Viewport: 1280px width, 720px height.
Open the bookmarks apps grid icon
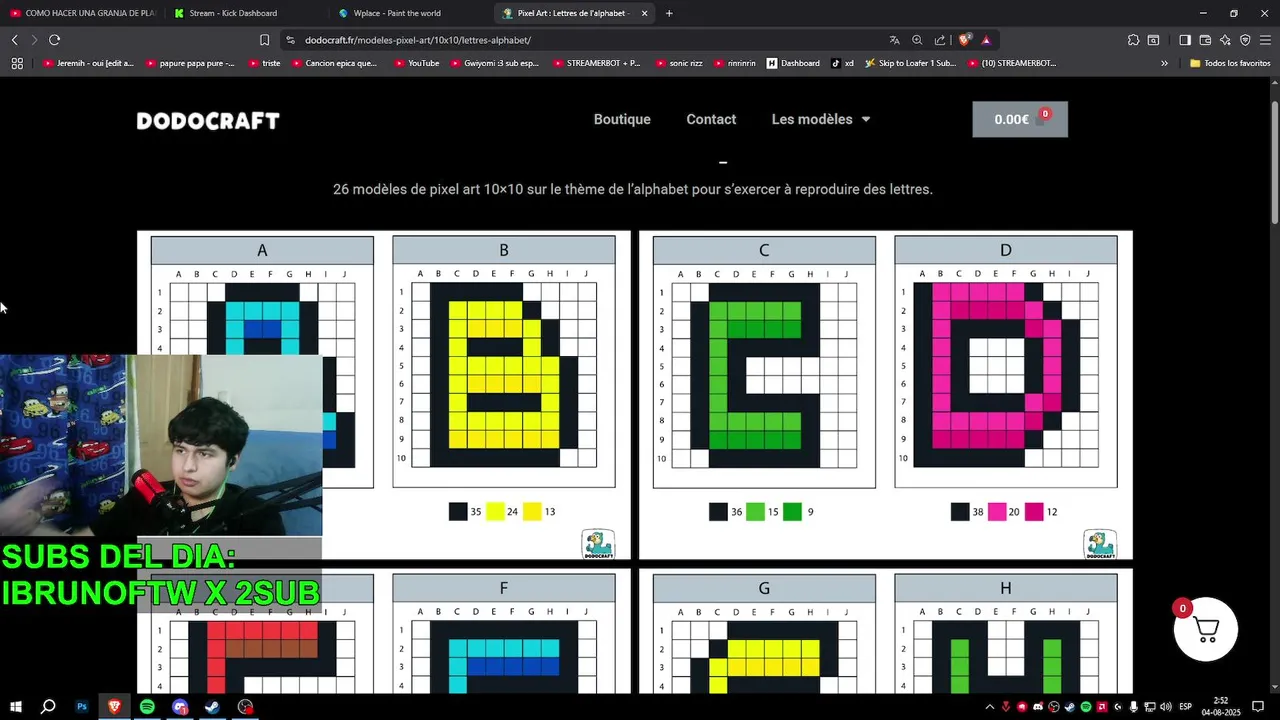[17, 63]
